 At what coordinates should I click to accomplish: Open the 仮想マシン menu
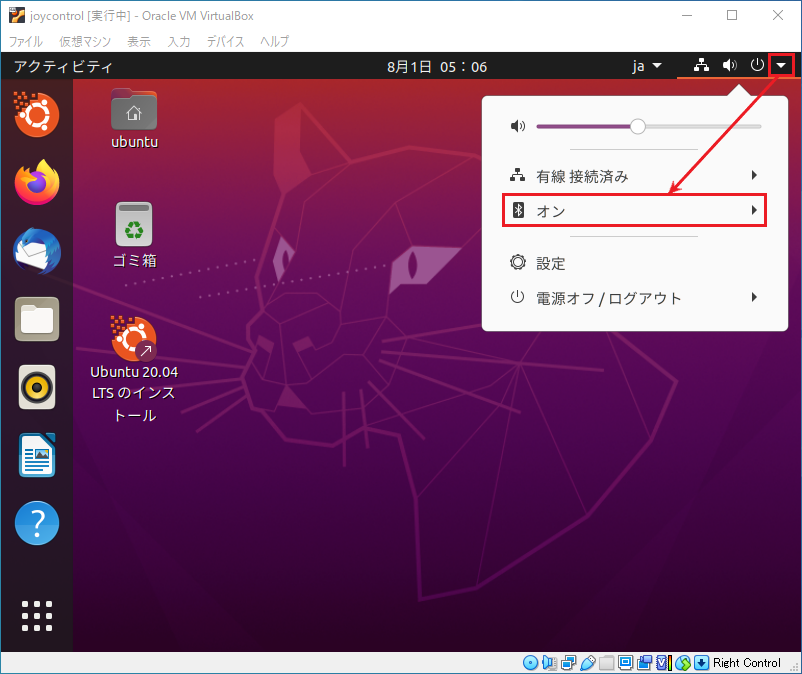pos(85,41)
